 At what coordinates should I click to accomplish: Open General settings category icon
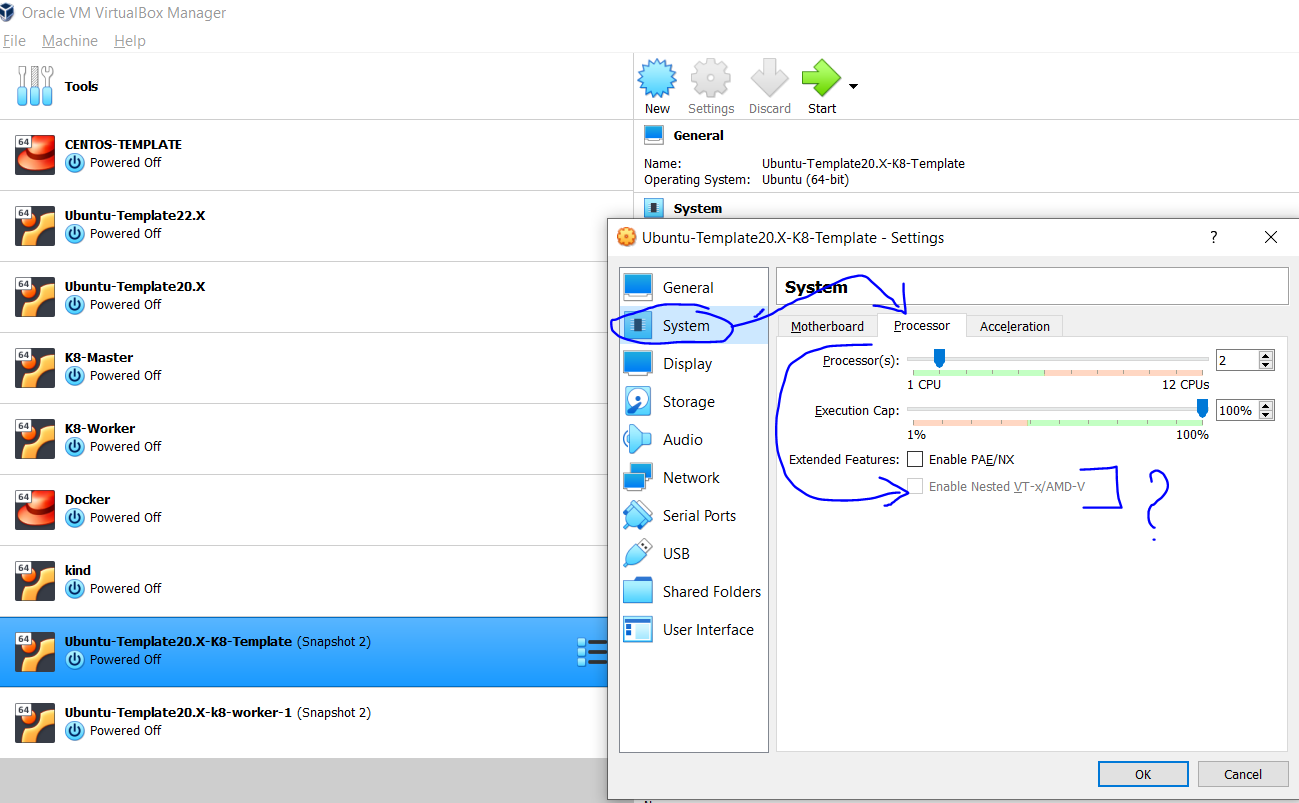pos(638,287)
